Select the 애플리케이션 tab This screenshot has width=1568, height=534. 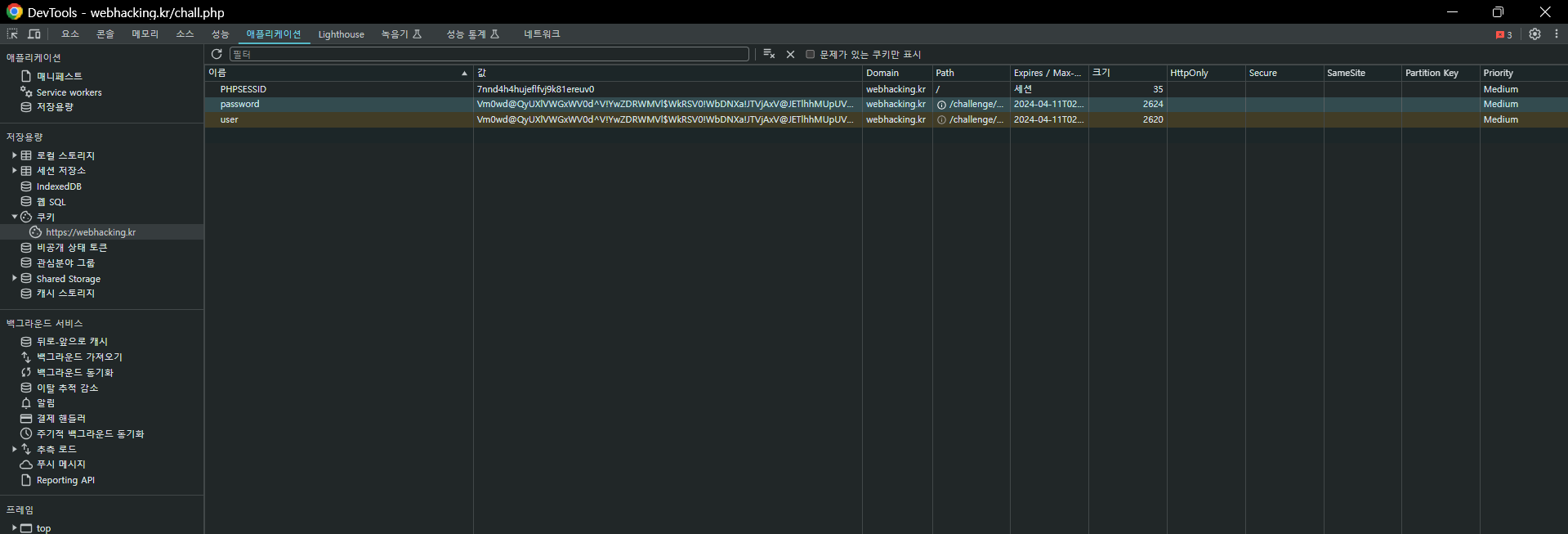274,34
